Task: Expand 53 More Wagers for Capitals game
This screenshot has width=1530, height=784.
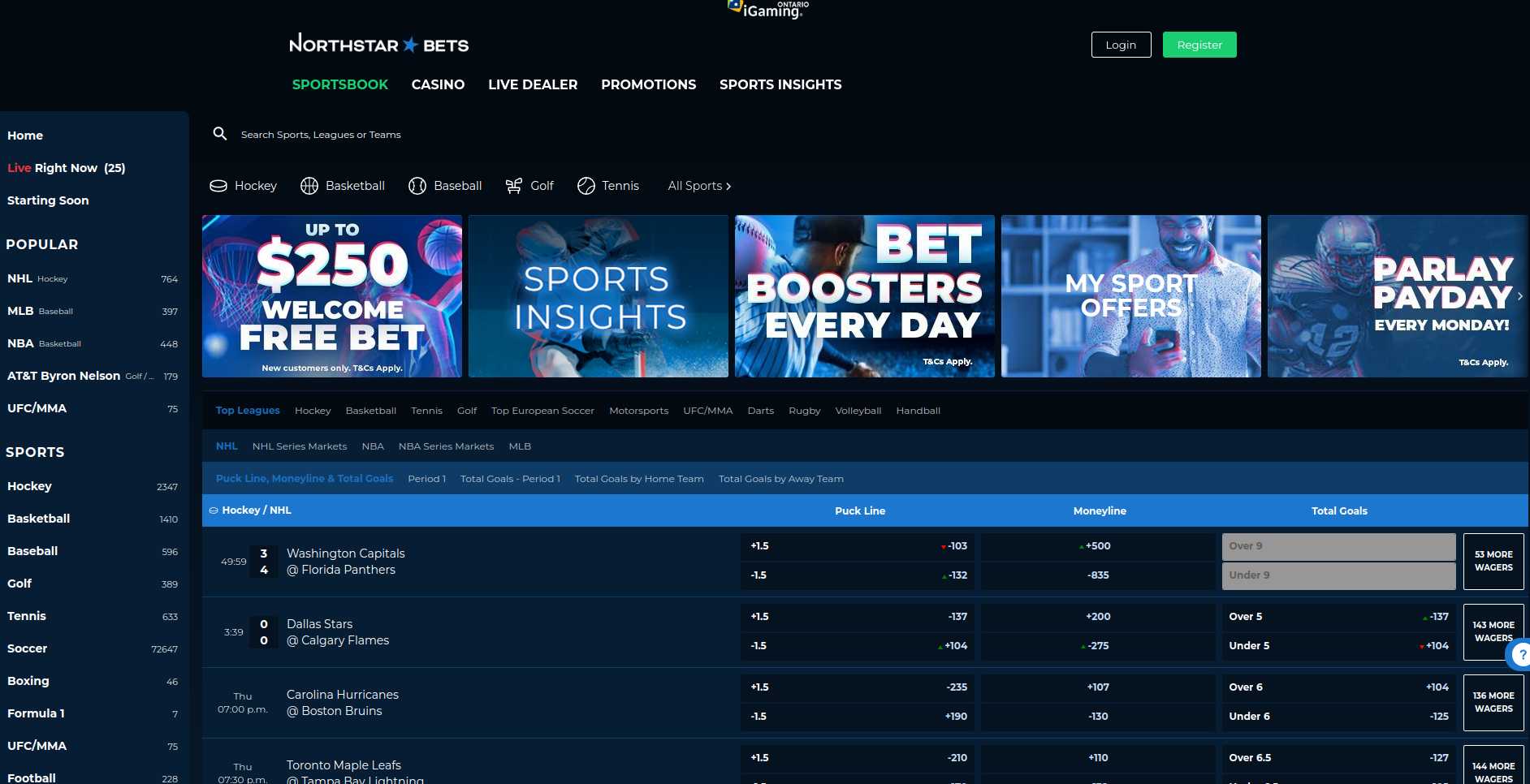Action: coord(1493,561)
